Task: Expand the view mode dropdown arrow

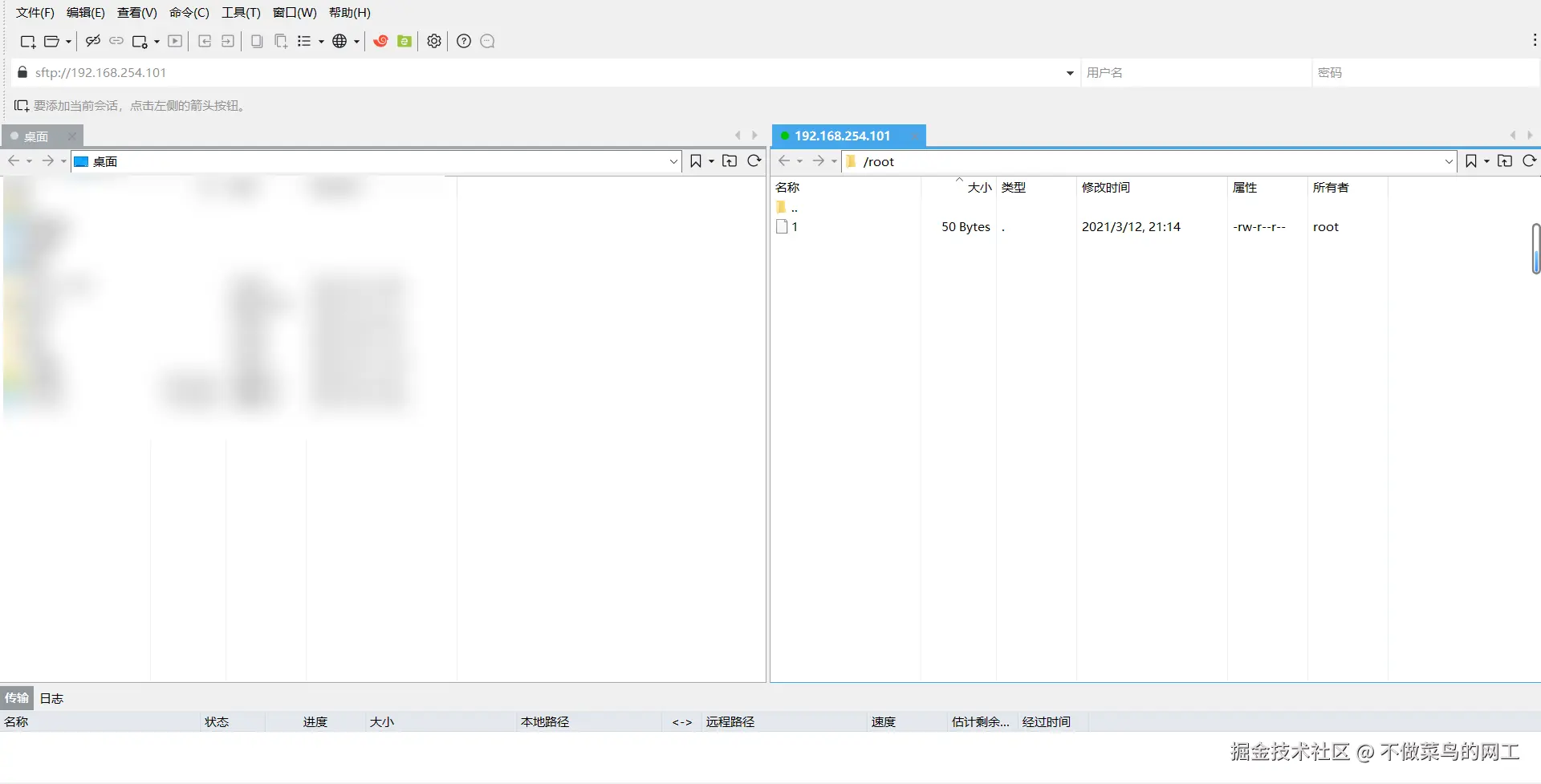Action: point(321,42)
